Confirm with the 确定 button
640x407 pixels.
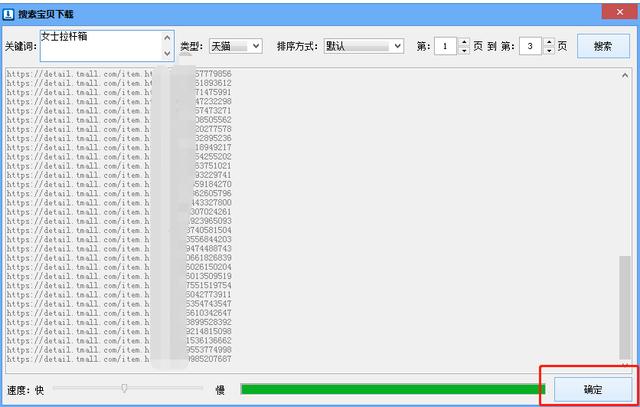[592, 389]
